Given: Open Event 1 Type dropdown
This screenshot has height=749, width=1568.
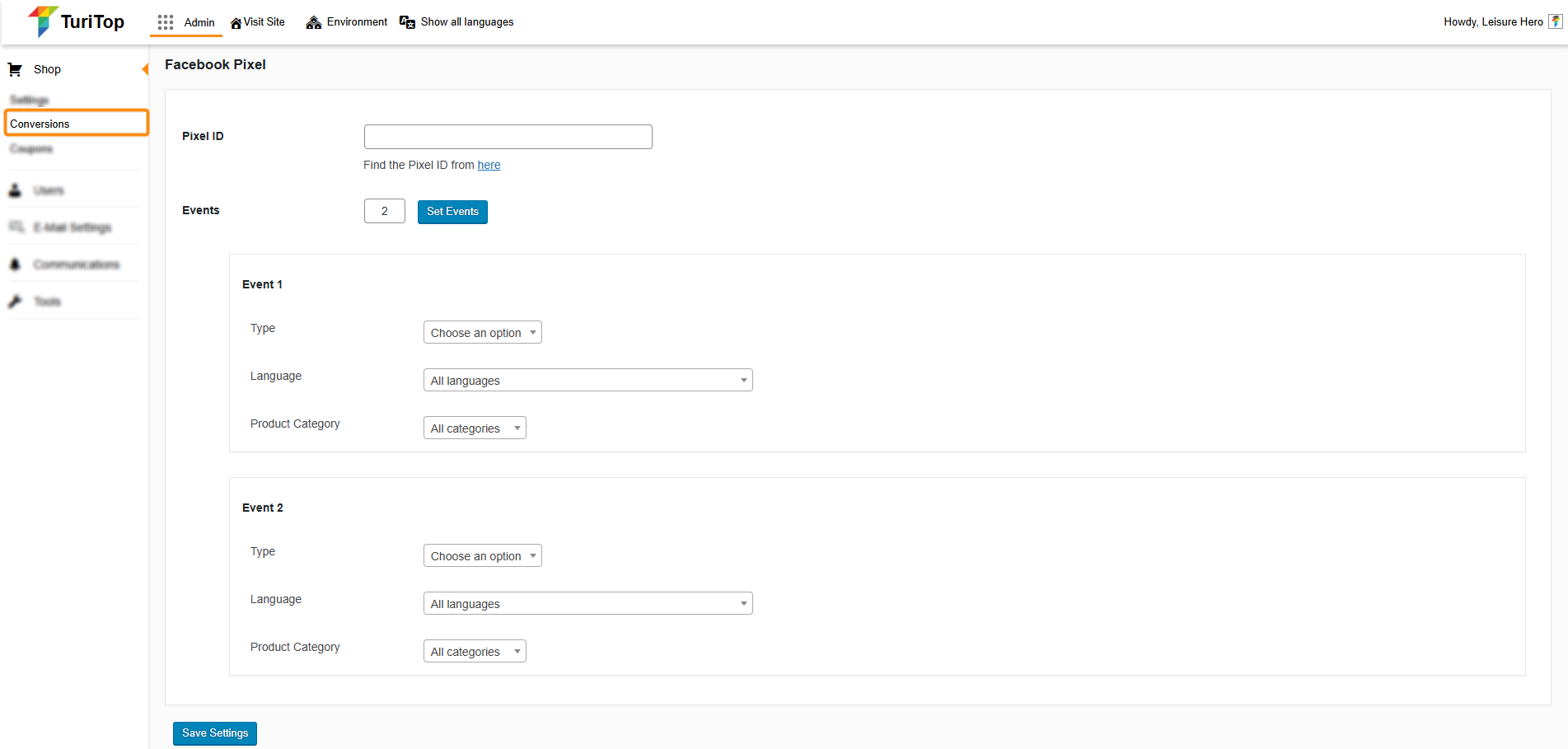Looking at the screenshot, I should [482, 333].
